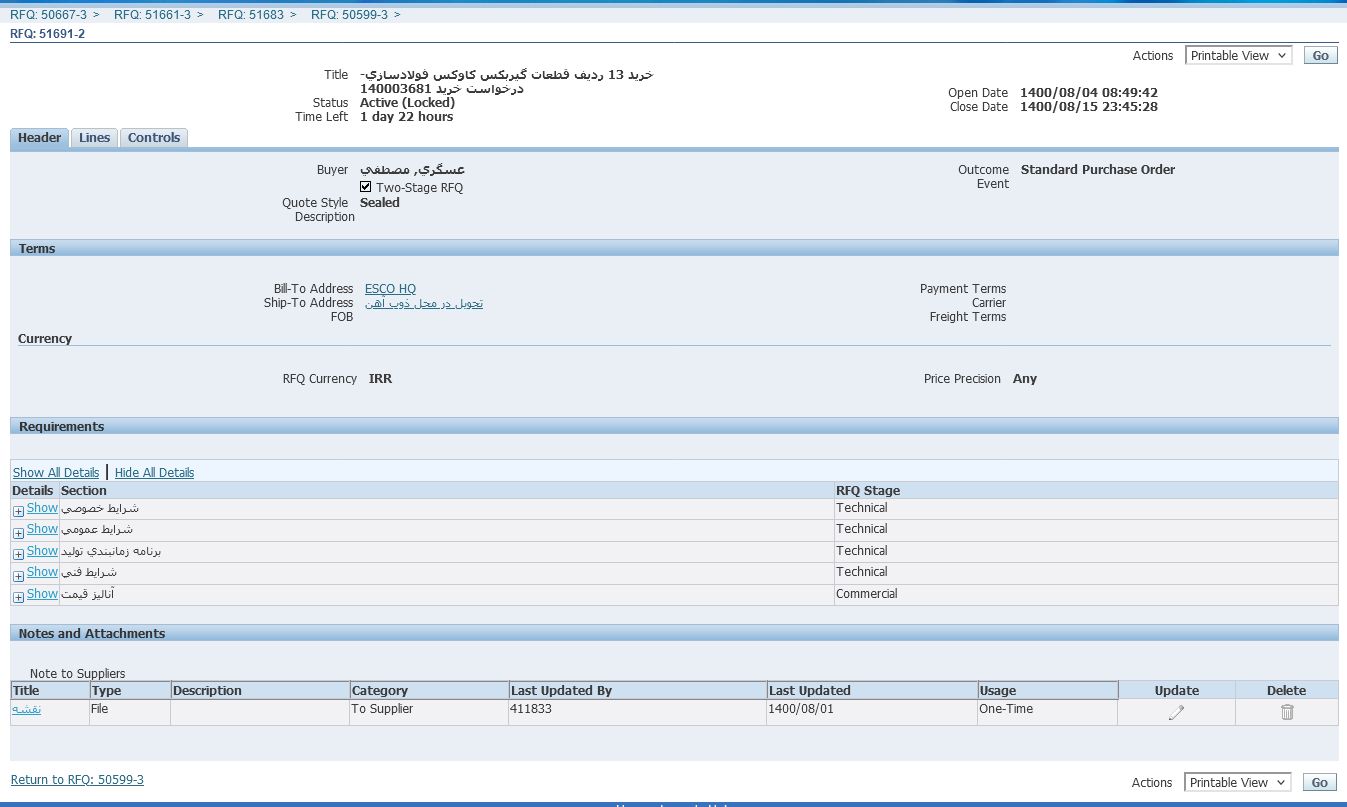
Task: Click the top Go button
Action: (1320, 56)
